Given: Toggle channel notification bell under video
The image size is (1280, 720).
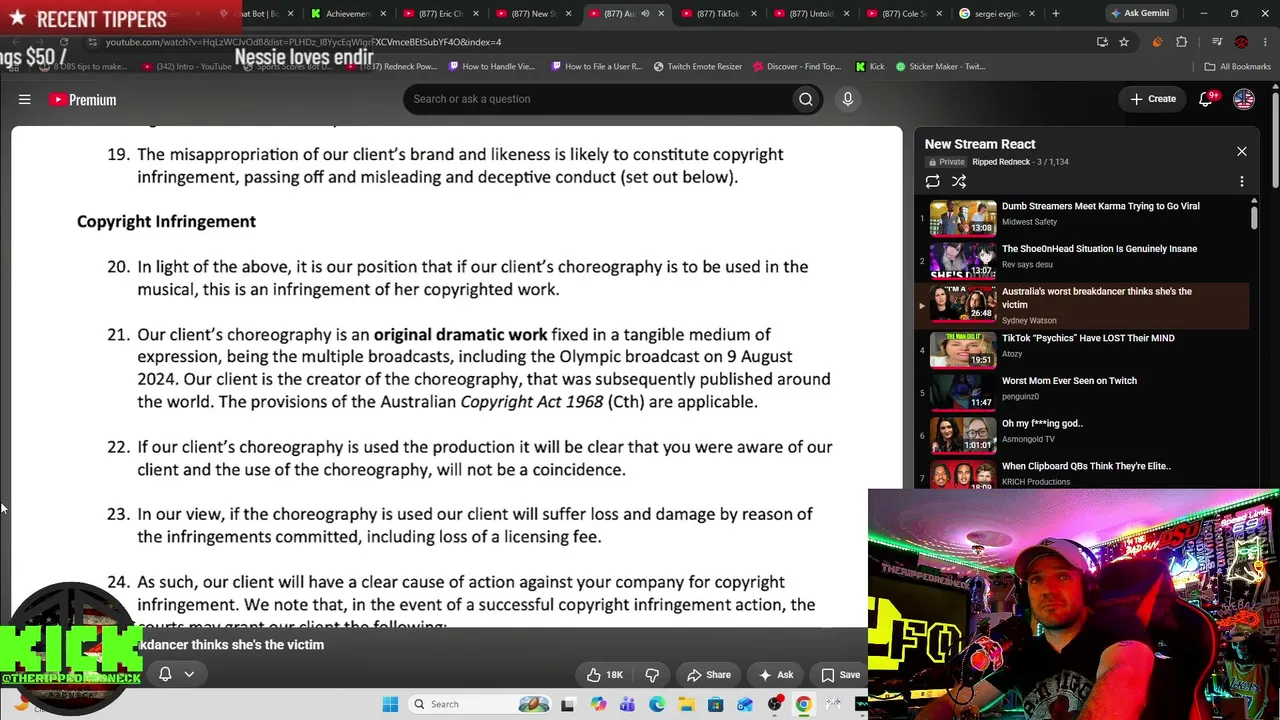Looking at the screenshot, I should [165, 674].
